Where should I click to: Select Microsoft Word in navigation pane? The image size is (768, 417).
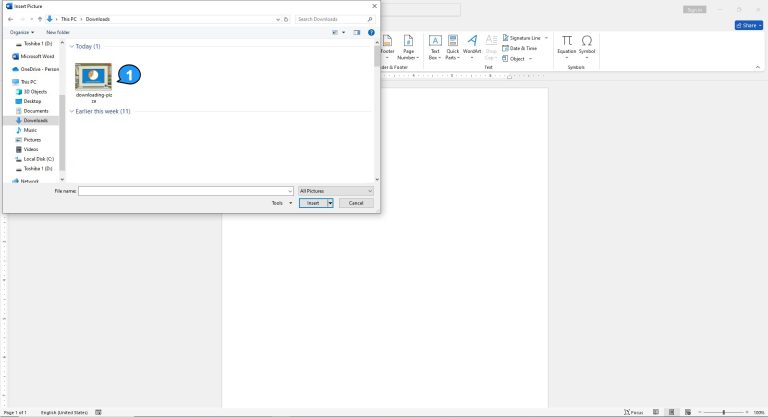tap(33, 56)
